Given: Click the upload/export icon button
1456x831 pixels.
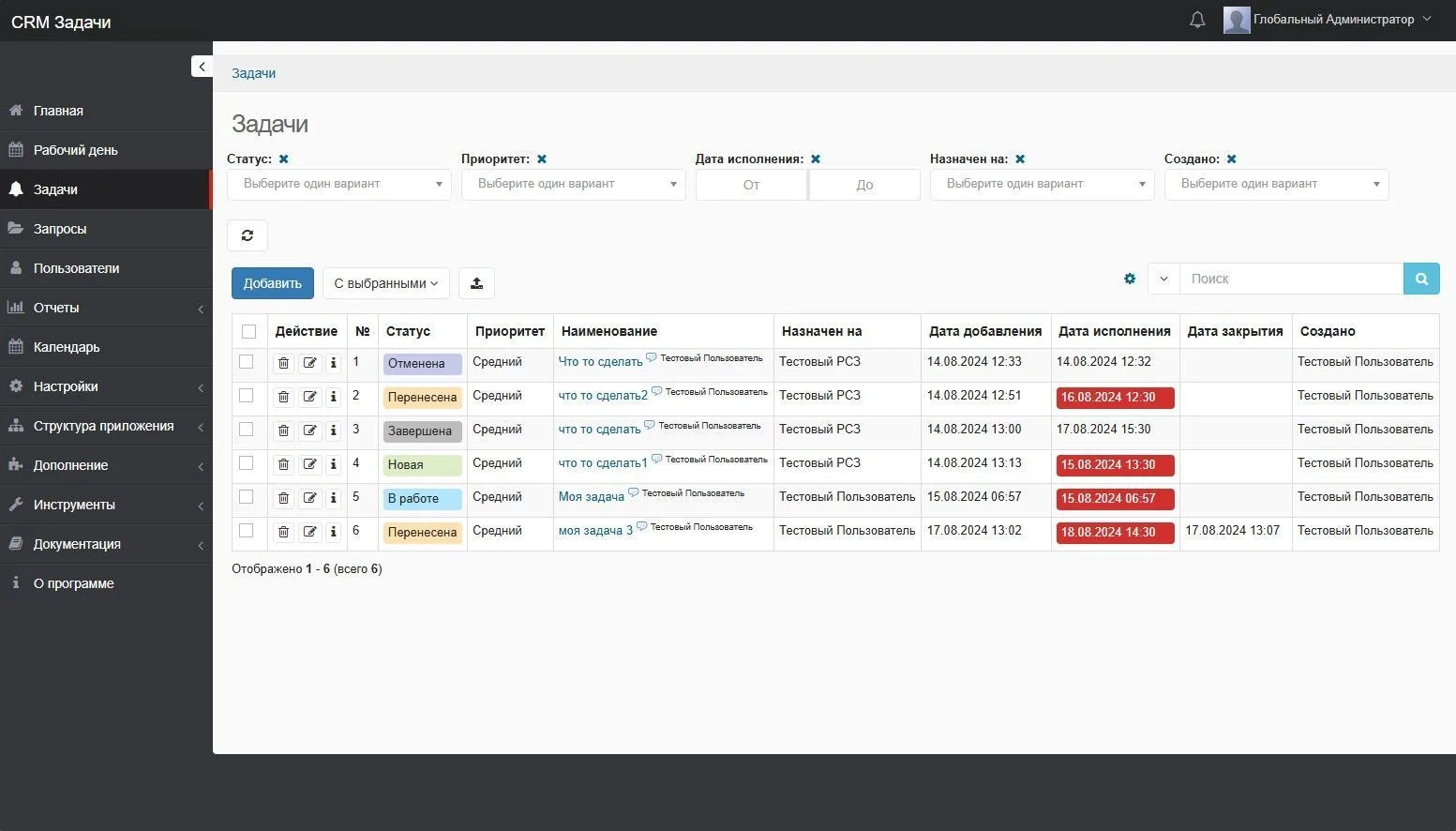Looking at the screenshot, I should (x=476, y=283).
